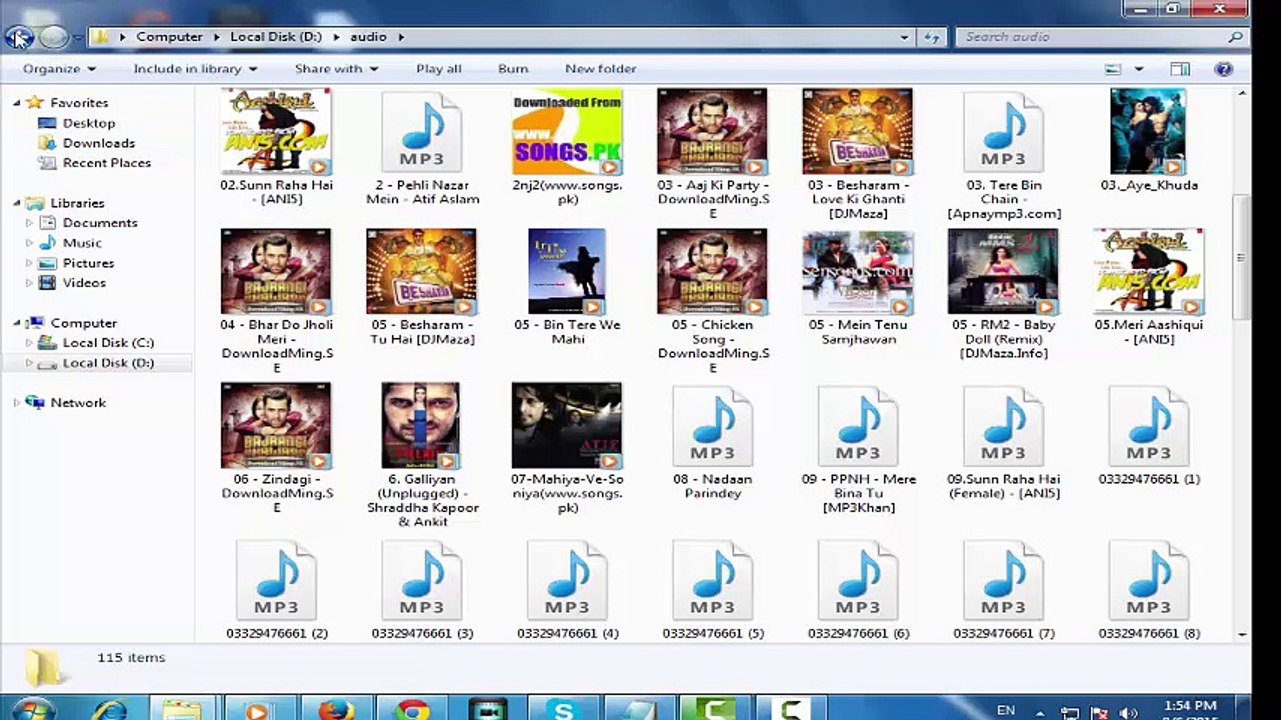The height and width of the screenshot is (720, 1281).
Task: Launch Firefox from the taskbar
Action: (x=337, y=709)
